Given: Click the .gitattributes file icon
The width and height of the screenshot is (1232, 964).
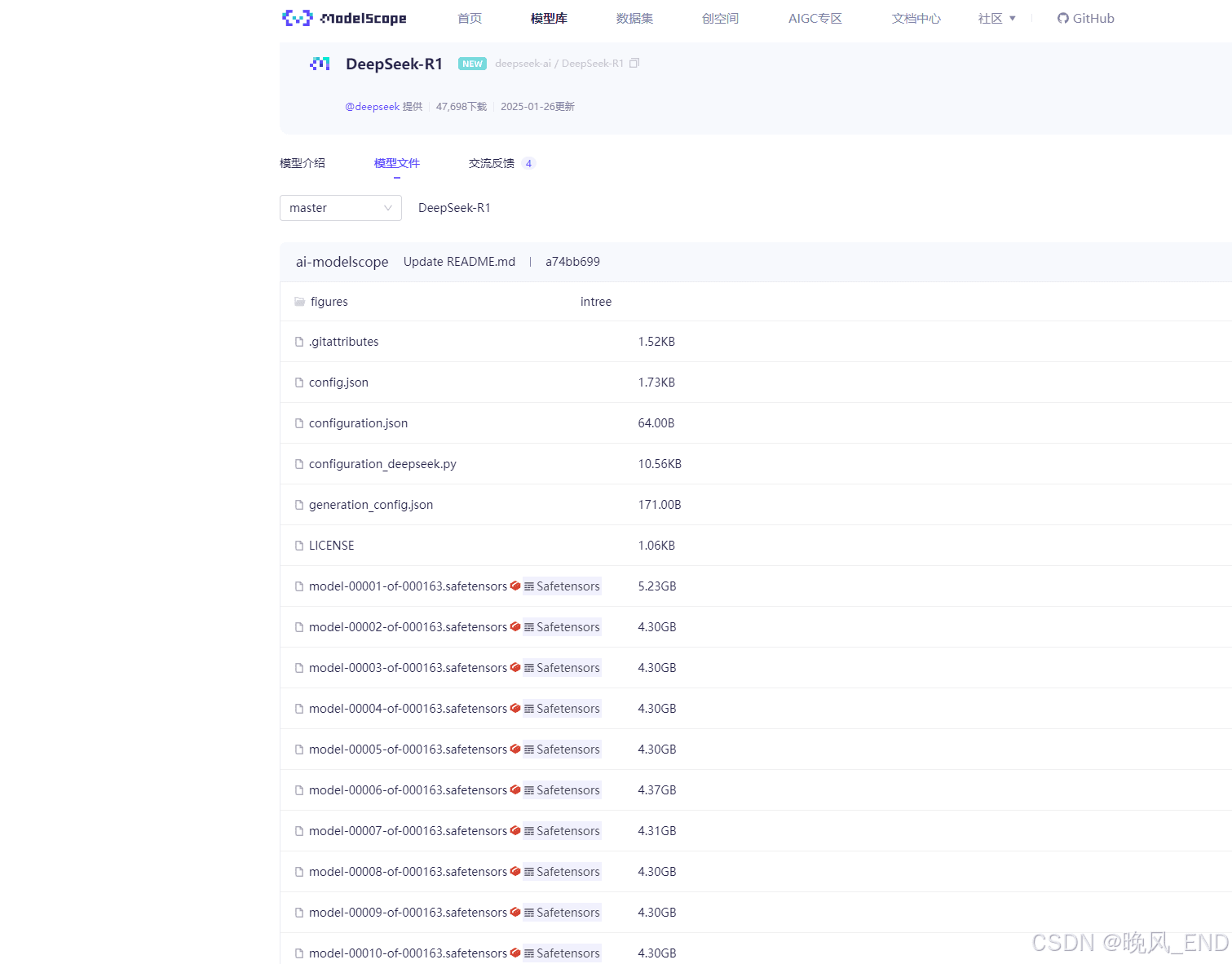Looking at the screenshot, I should pyautogui.click(x=299, y=342).
